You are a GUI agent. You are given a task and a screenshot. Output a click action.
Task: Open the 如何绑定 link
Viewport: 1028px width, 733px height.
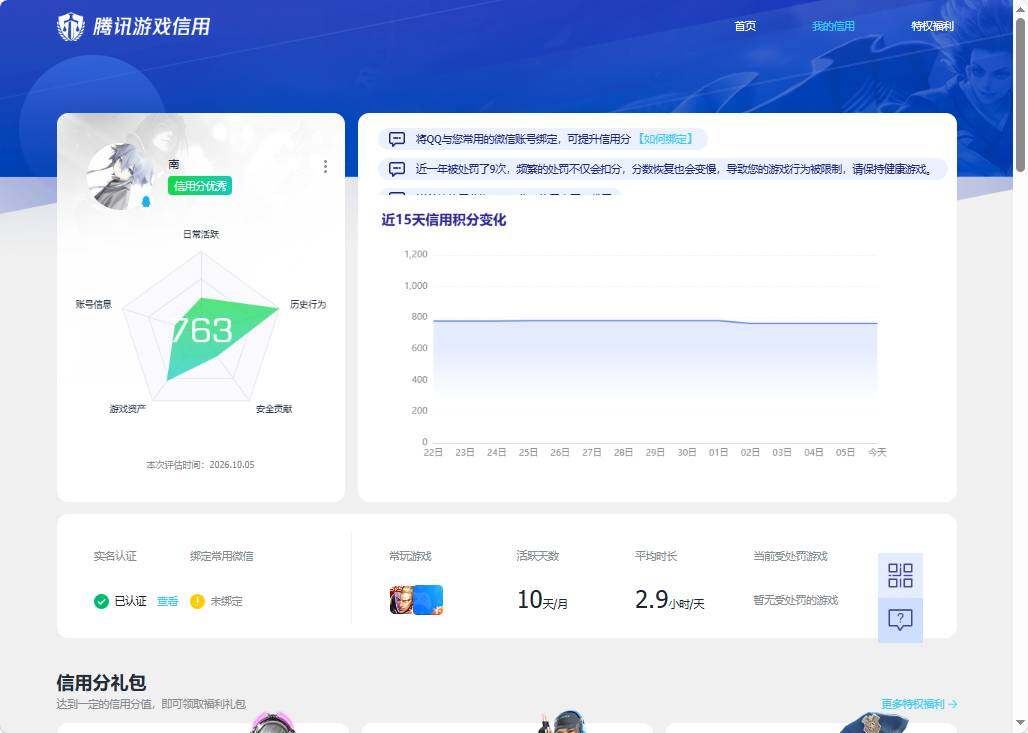(x=665, y=139)
